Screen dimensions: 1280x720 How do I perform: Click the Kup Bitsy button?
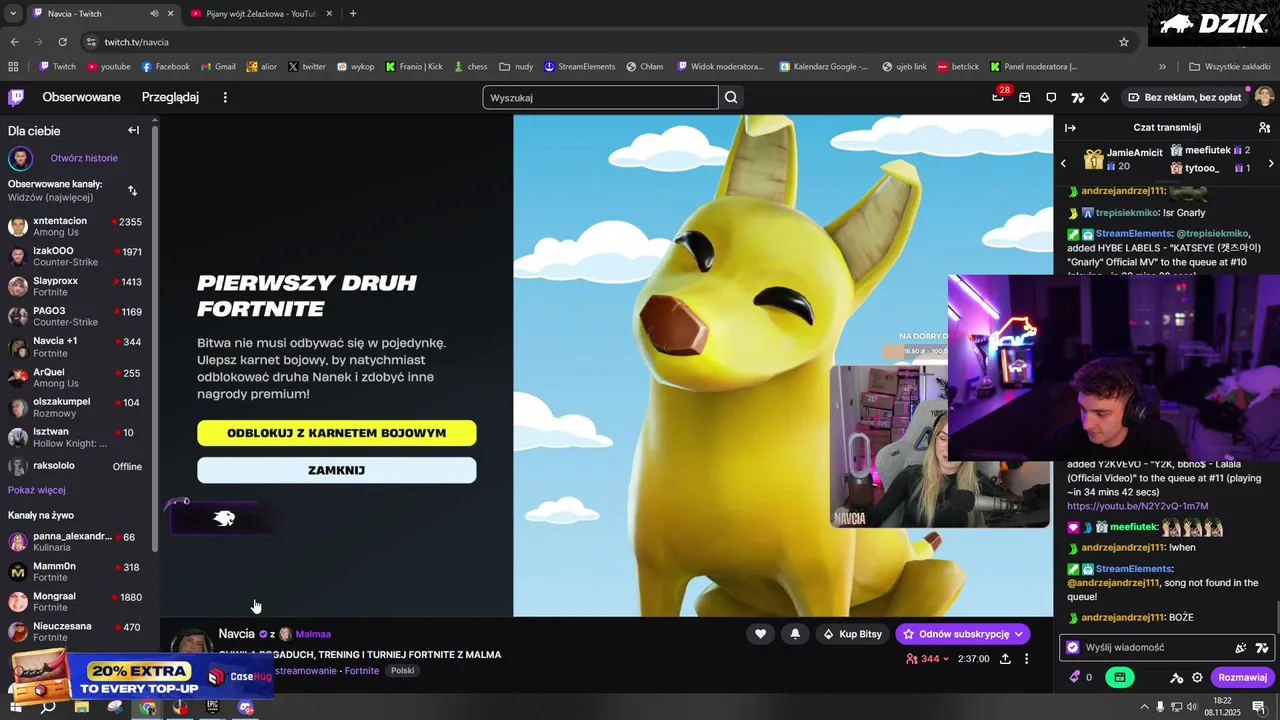click(x=853, y=634)
